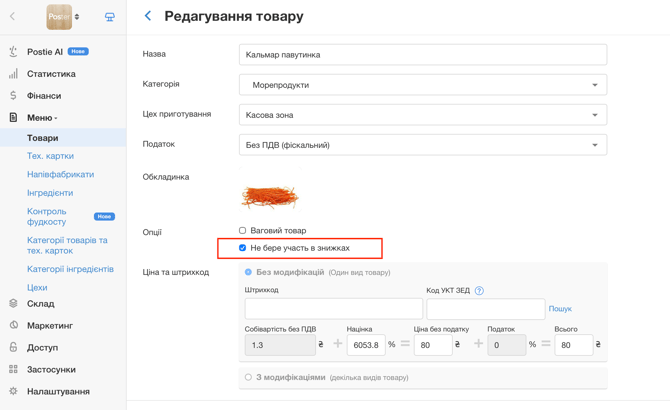Click the Postie AI hand icon
670x410 pixels.
(x=13, y=52)
